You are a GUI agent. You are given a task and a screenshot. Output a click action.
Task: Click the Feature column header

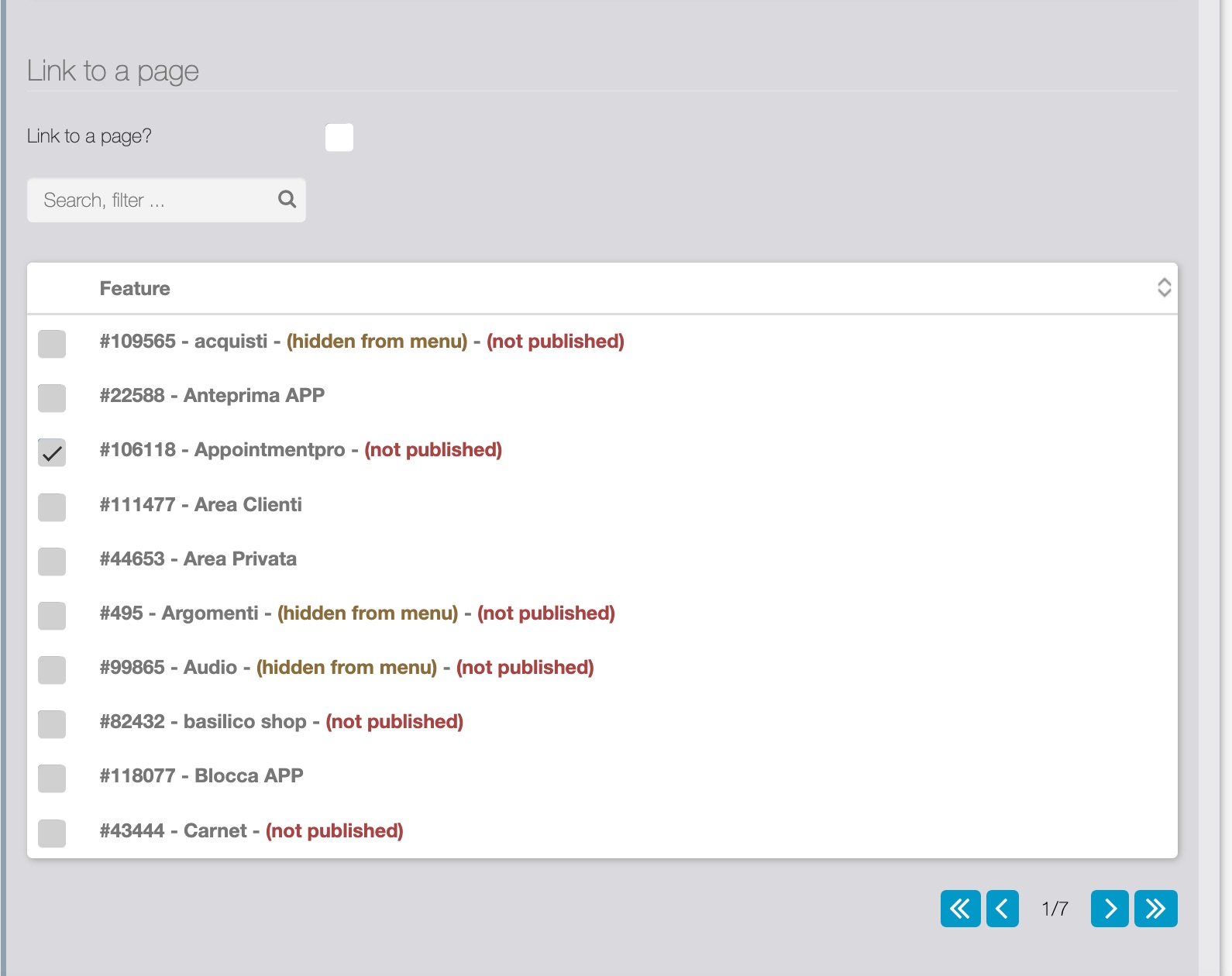coord(135,289)
